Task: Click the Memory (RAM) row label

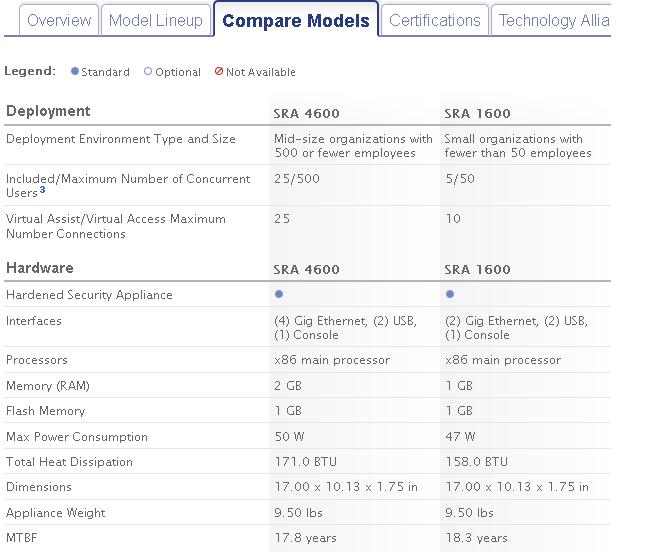Action: (x=48, y=386)
